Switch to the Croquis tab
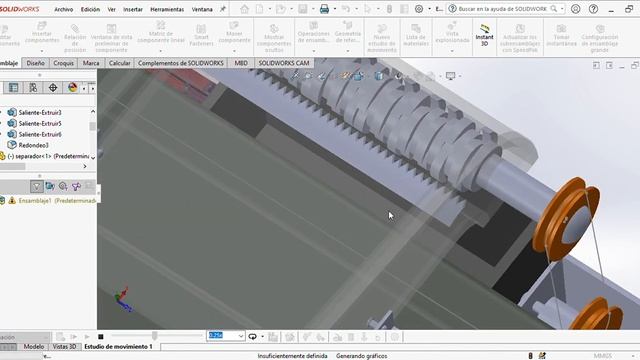This screenshot has width=640, height=360. [x=64, y=63]
